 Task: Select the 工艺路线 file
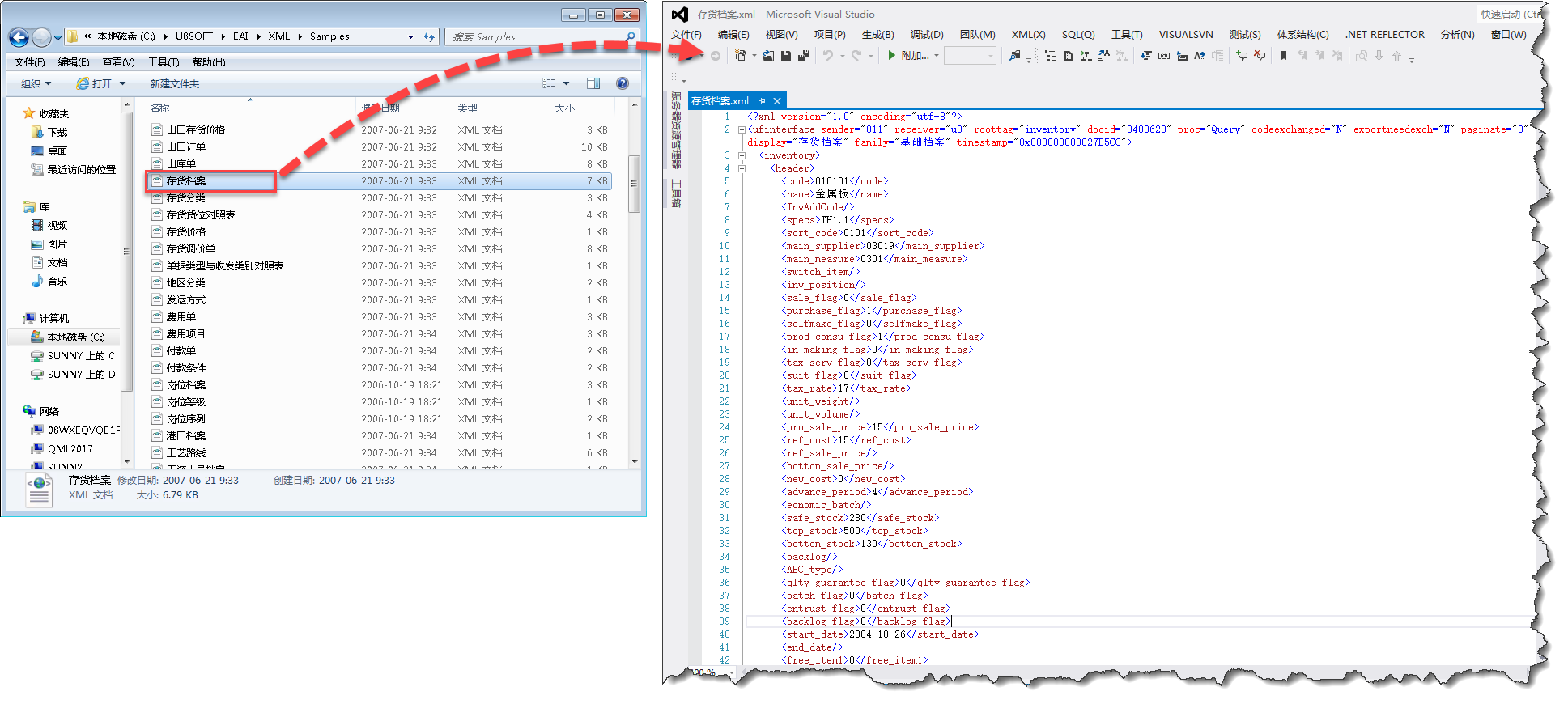click(179, 452)
